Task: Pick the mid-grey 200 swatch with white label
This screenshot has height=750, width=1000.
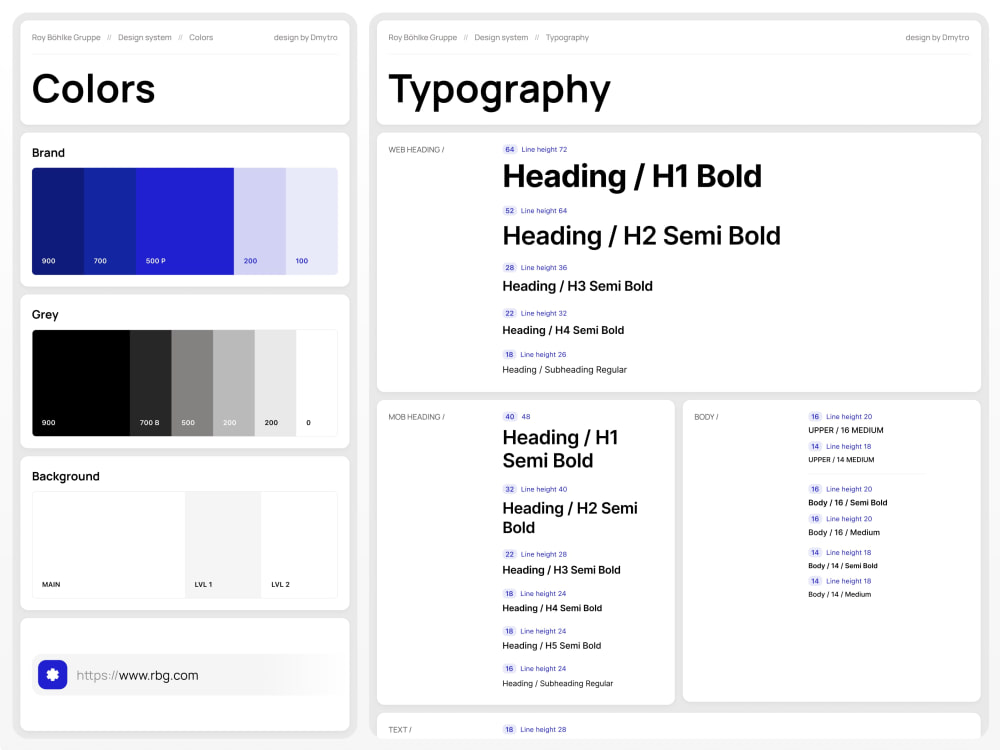Action: click(x=234, y=383)
